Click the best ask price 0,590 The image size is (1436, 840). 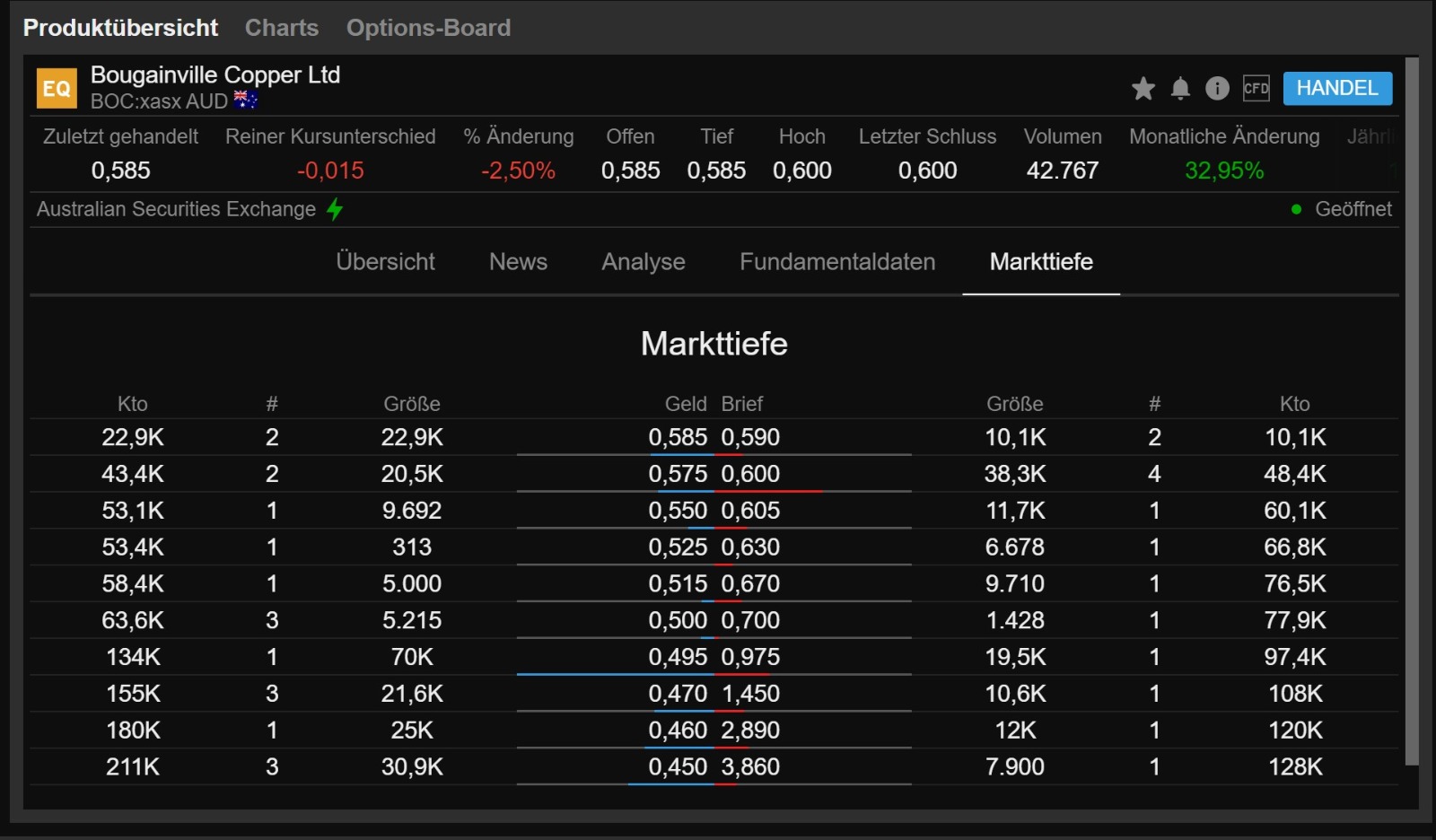tap(750, 437)
